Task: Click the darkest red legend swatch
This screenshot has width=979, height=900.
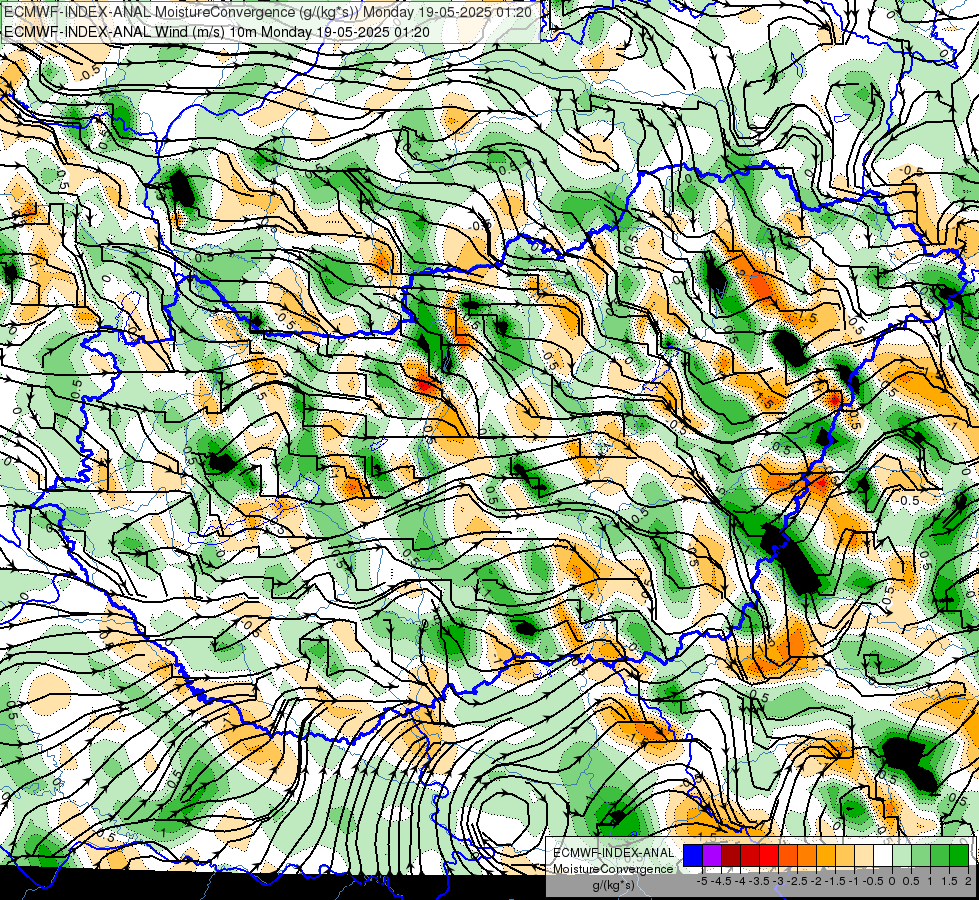Action: [x=731, y=855]
